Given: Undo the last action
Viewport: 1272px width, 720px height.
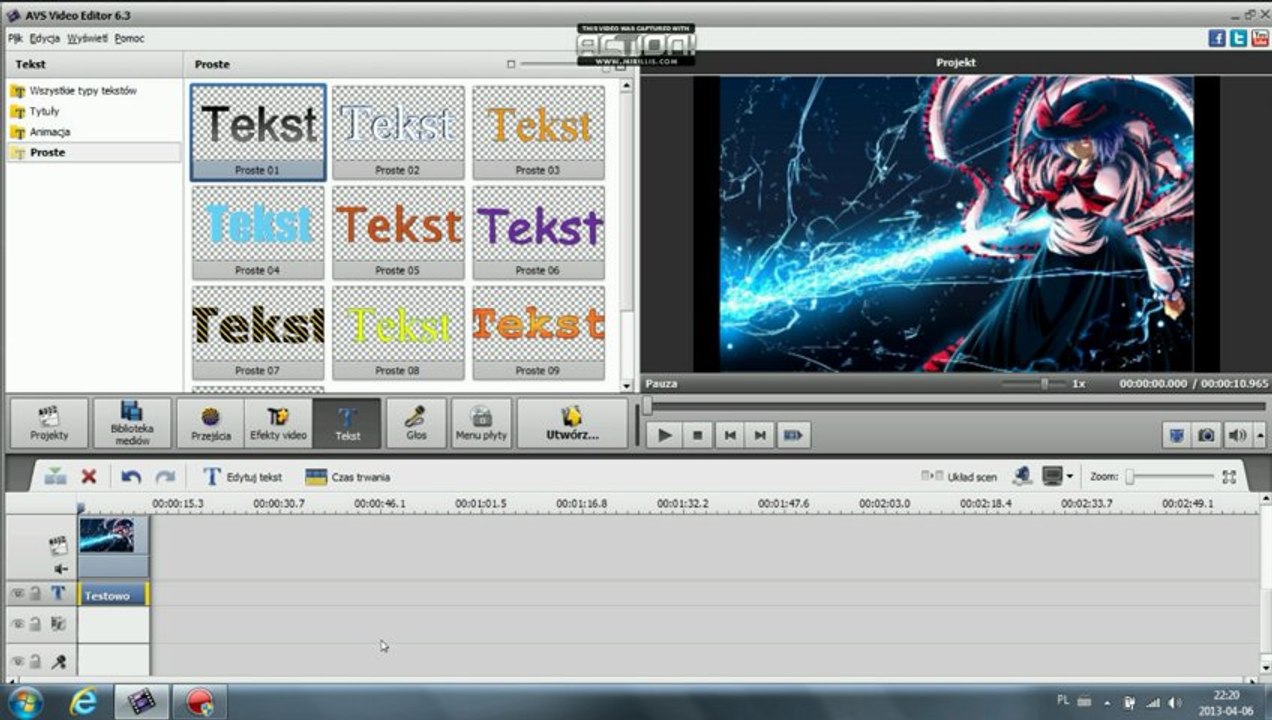Looking at the screenshot, I should (131, 477).
